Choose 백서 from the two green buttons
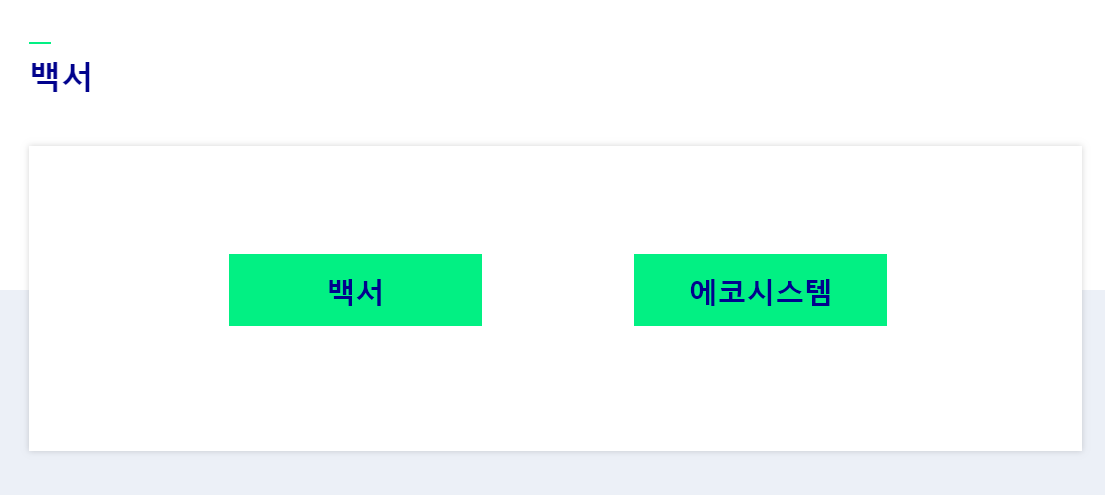1105x495 pixels. (x=355, y=290)
